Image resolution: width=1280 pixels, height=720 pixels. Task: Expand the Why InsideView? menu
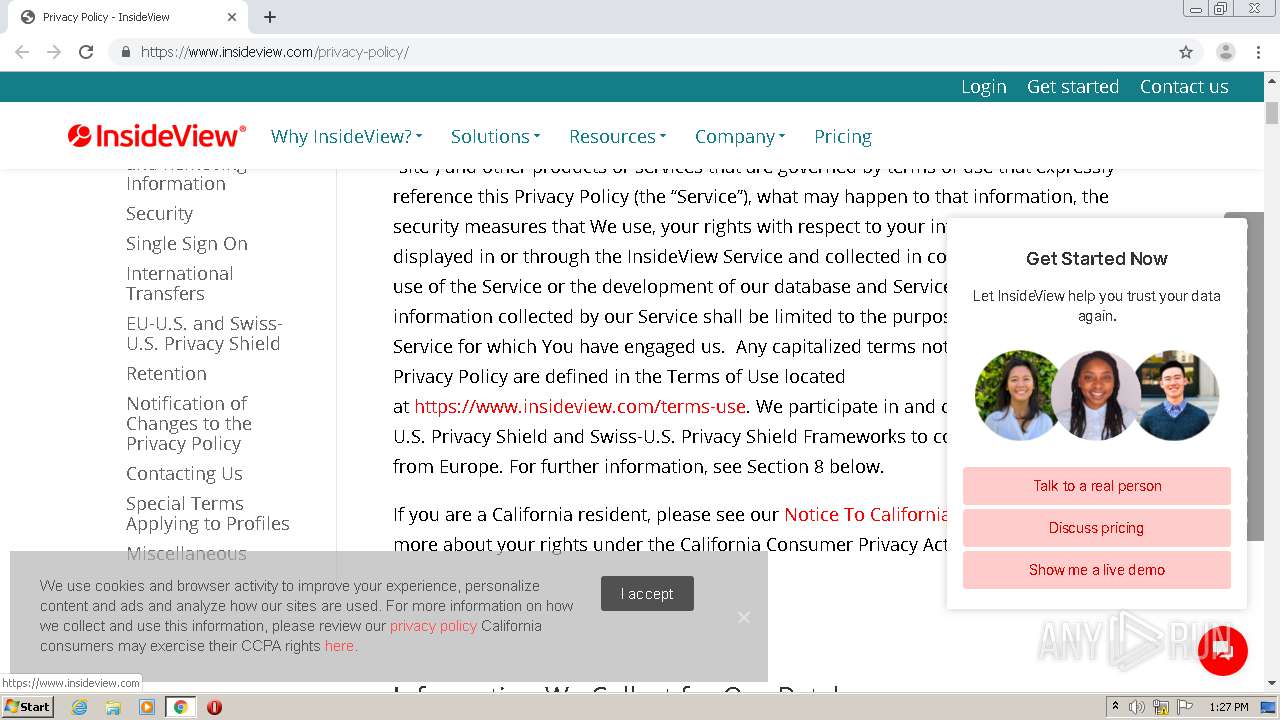click(x=346, y=136)
